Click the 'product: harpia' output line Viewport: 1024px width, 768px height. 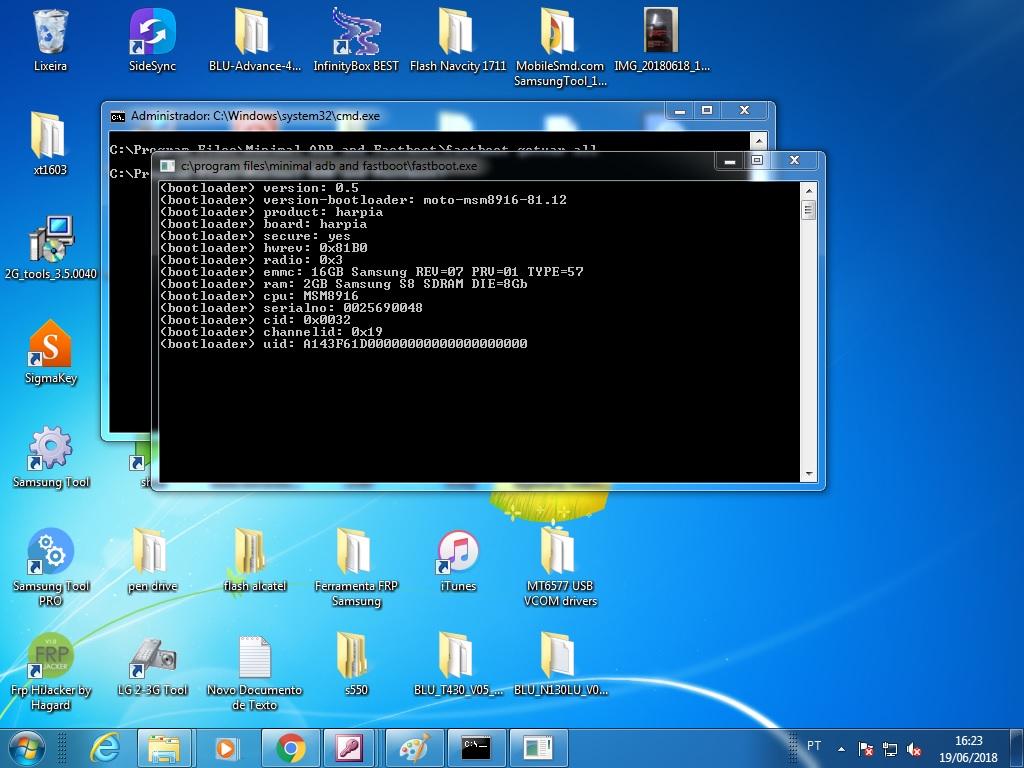(272, 212)
